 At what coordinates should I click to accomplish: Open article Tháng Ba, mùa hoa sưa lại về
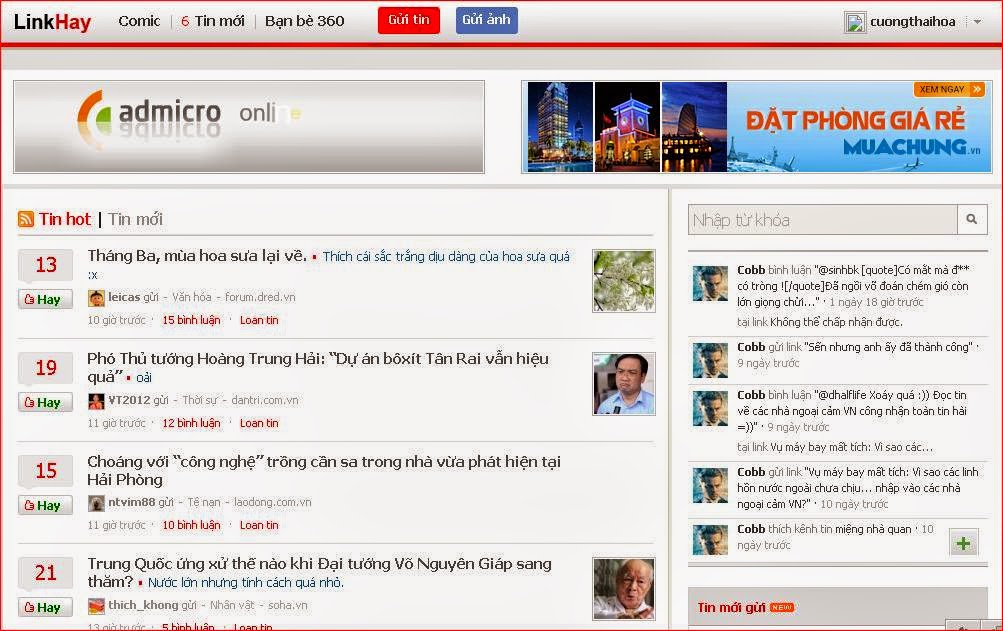click(x=197, y=256)
